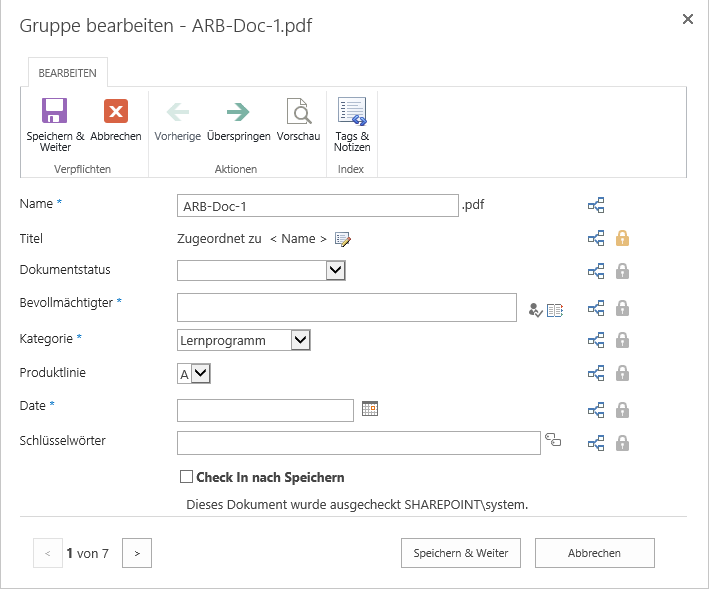Screen dimensions: 709x589
Task: Click the tag browse icon beside Schlüsselwörter
Action: coord(553,439)
